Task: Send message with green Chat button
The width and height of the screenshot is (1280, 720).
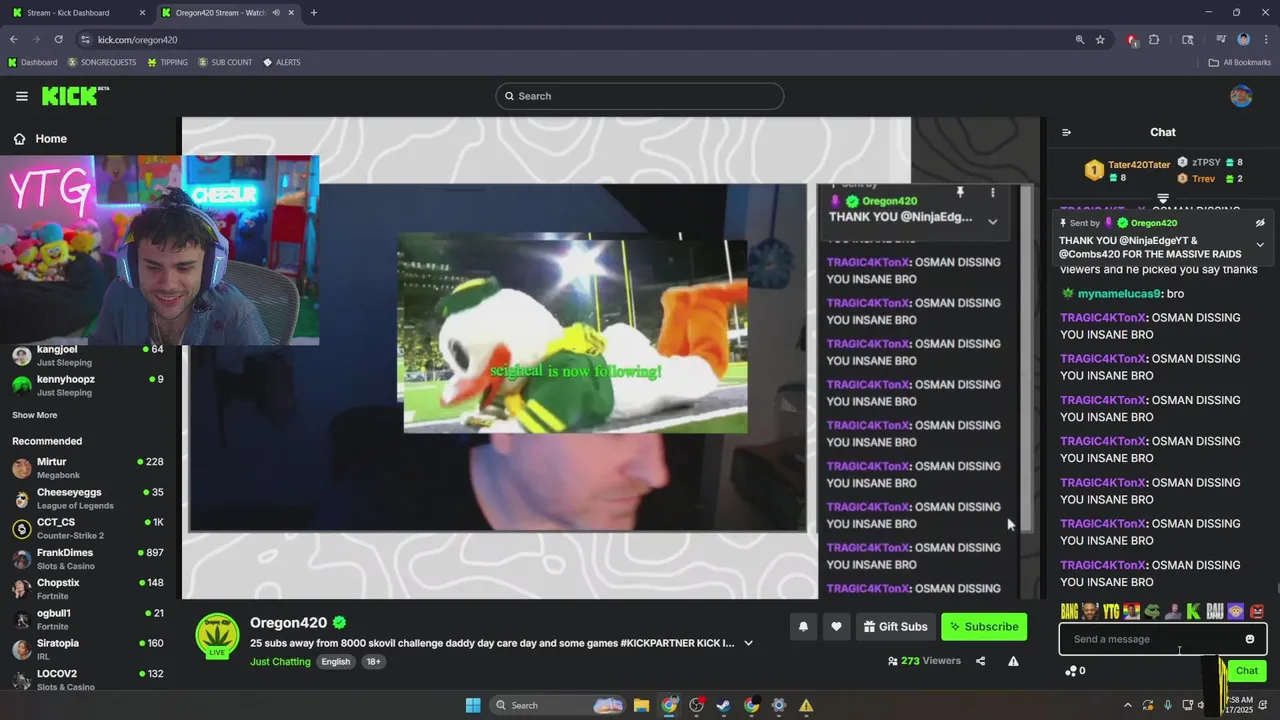Action: 1247,671
